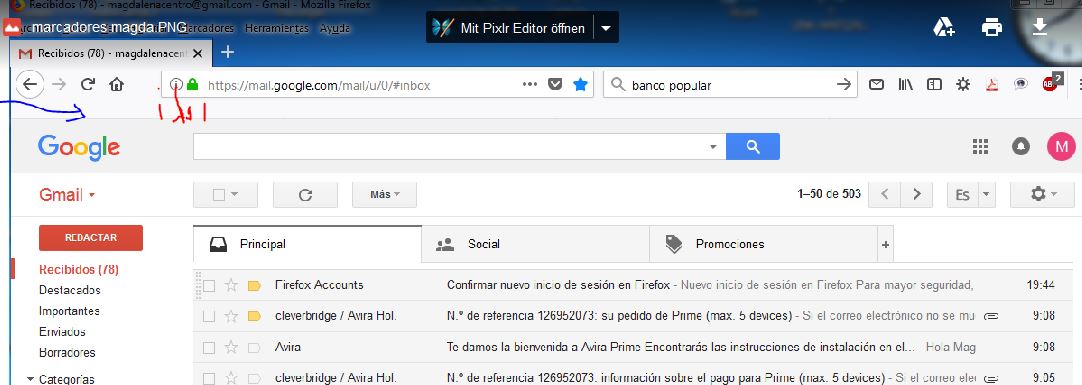Go to older messages page arrow

click(916, 195)
